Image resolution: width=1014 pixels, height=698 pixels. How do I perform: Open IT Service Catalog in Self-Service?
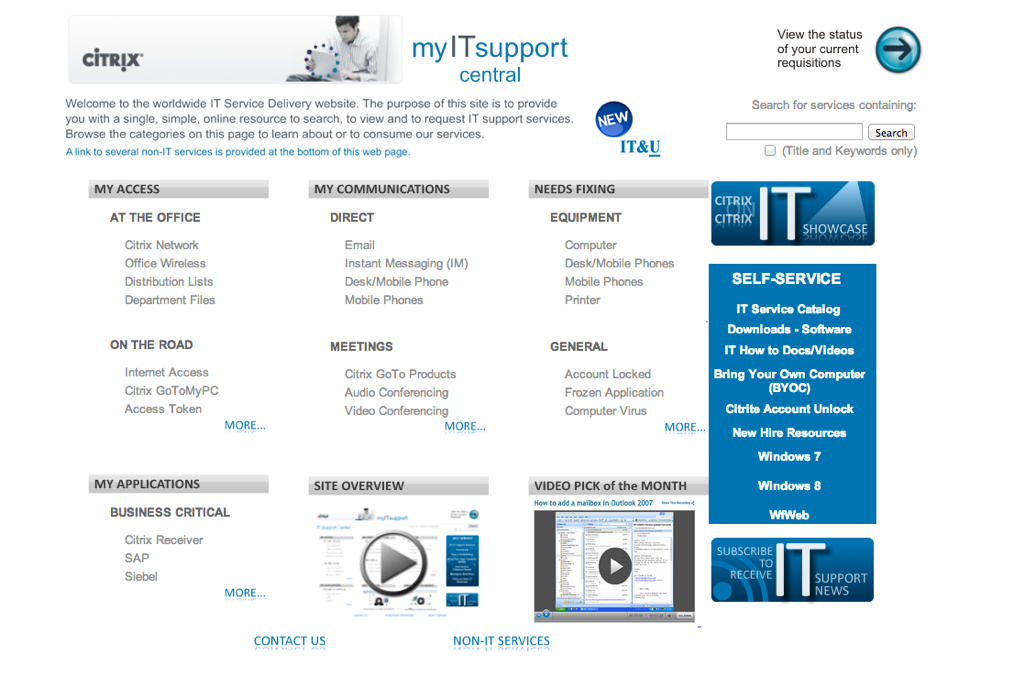(x=788, y=309)
